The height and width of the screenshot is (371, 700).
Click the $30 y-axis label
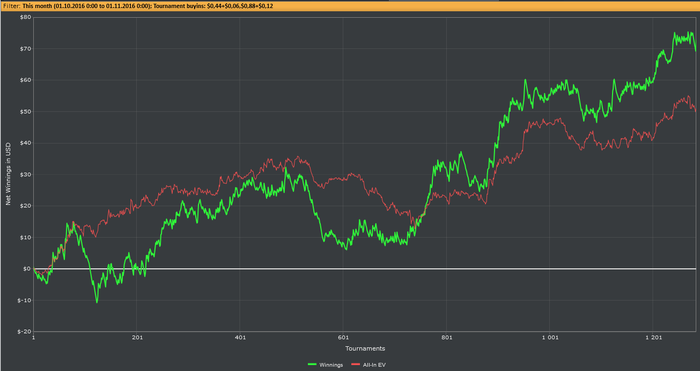coord(25,174)
